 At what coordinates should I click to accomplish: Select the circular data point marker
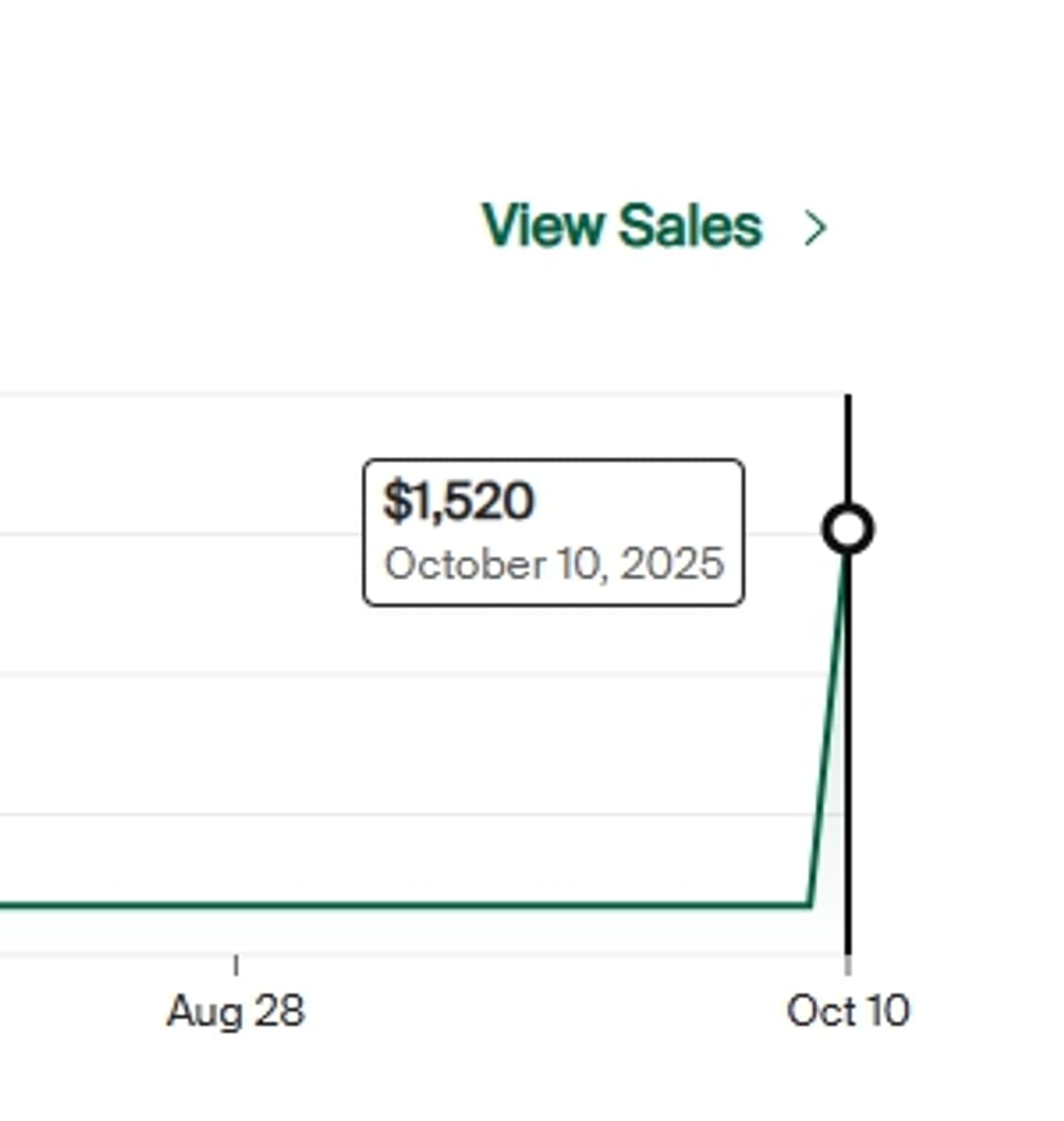(847, 529)
